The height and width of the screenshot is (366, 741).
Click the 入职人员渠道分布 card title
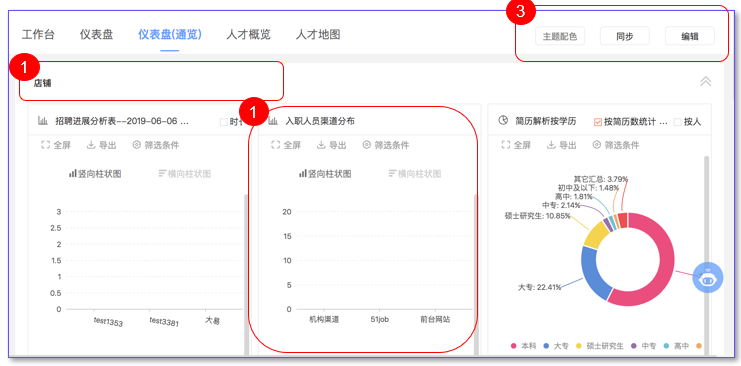pos(320,121)
